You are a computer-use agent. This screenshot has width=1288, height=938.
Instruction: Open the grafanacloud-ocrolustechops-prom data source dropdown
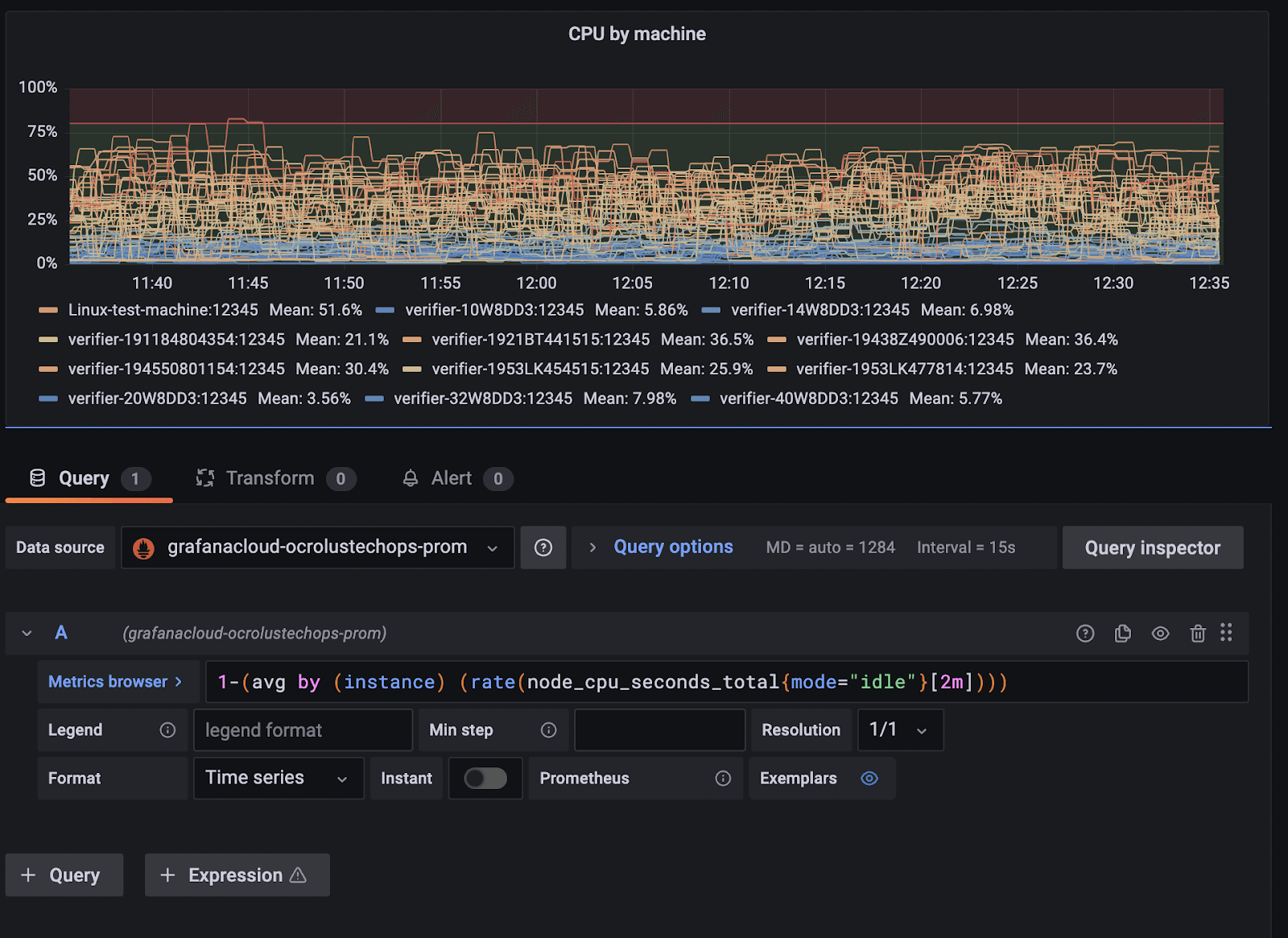coord(317,548)
